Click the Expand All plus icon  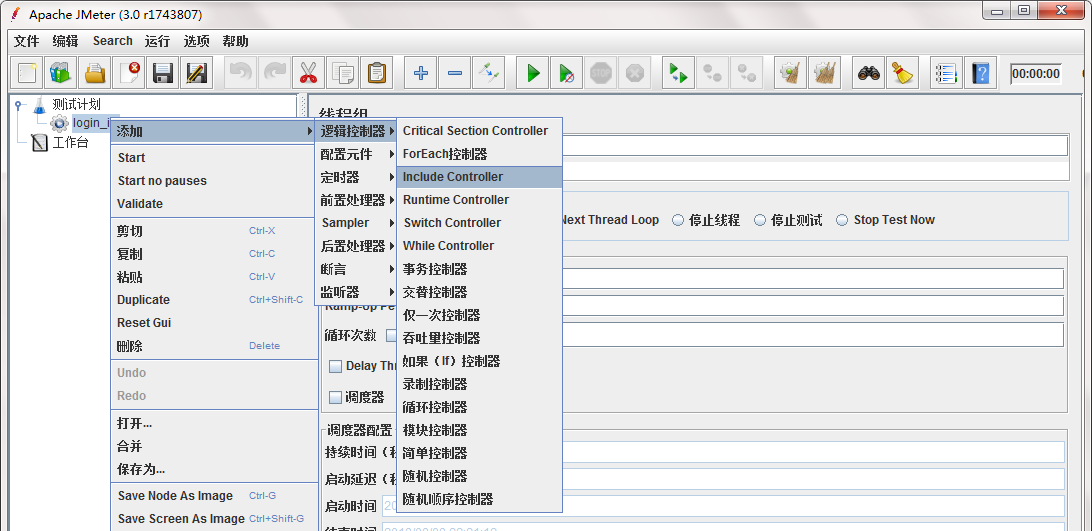pos(421,72)
